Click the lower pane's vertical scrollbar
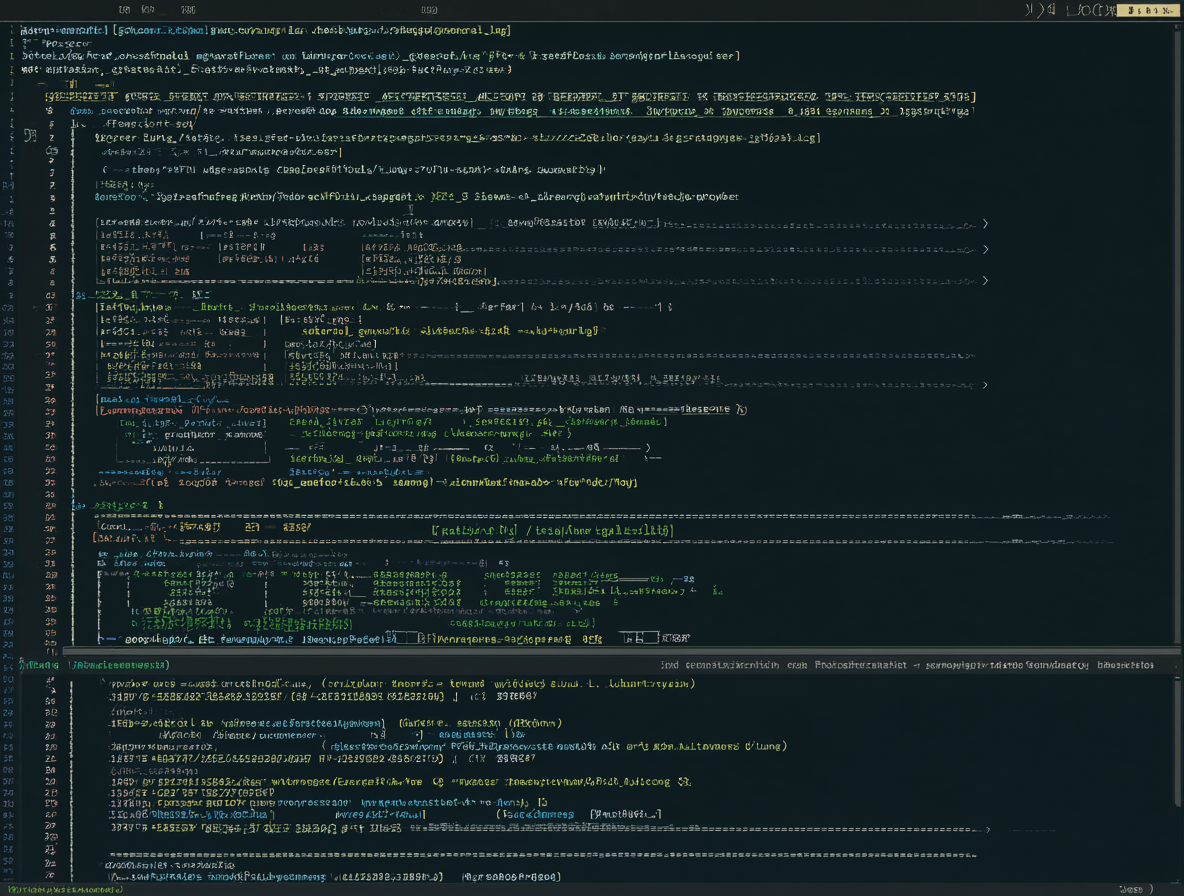Image resolution: width=1184 pixels, height=896 pixels. coord(1178,744)
